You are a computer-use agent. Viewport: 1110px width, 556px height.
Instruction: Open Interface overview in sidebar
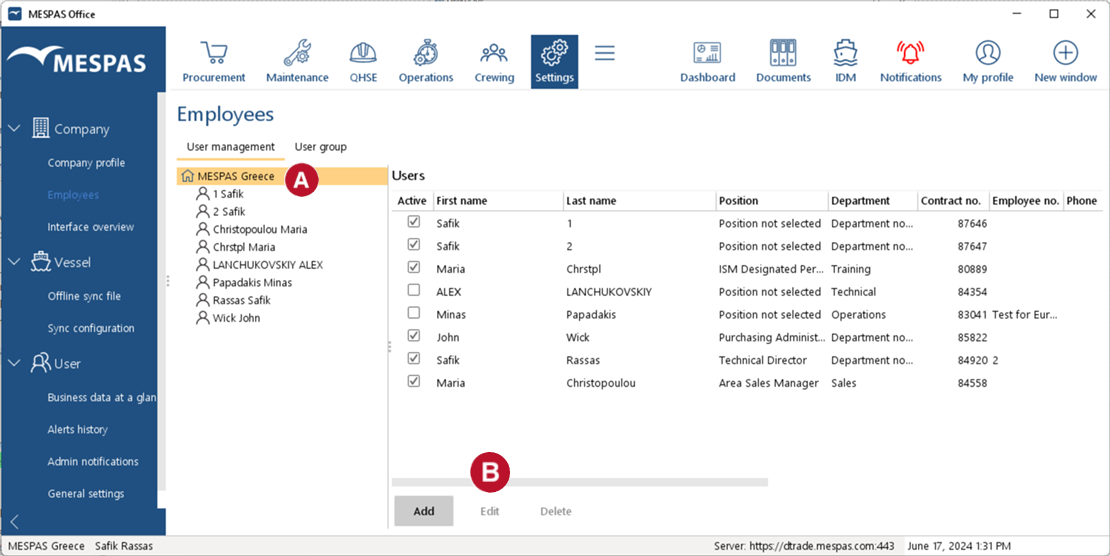(91, 227)
